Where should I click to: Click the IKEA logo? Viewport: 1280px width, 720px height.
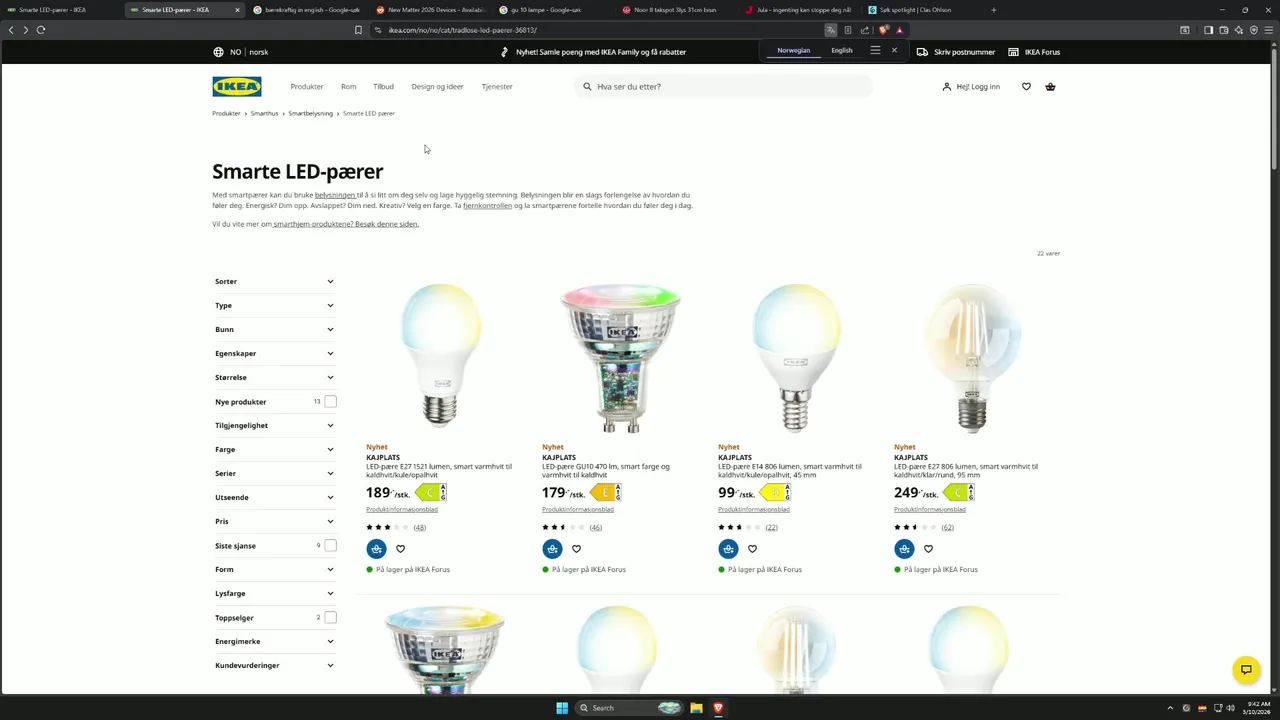click(237, 87)
